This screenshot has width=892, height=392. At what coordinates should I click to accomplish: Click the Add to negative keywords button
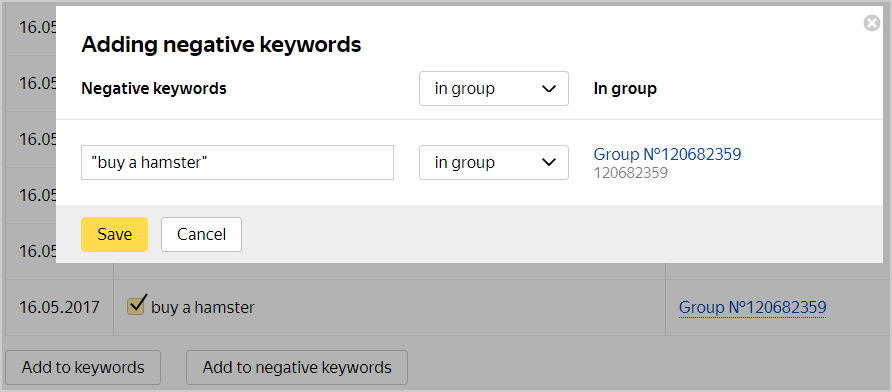297,368
